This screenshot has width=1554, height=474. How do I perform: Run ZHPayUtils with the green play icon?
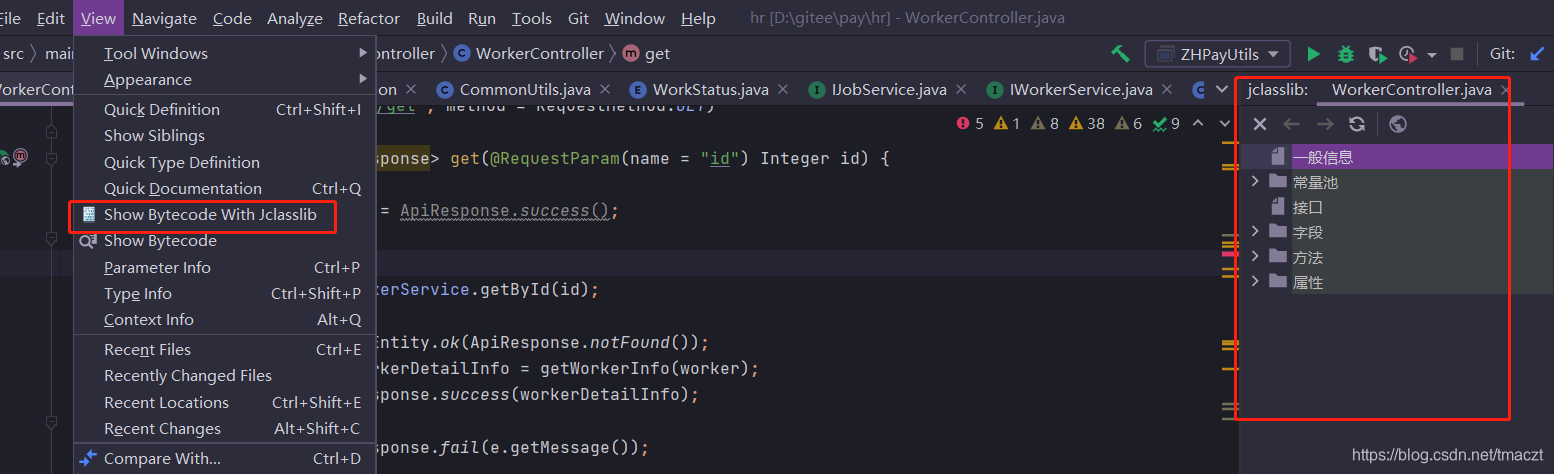1314,54
